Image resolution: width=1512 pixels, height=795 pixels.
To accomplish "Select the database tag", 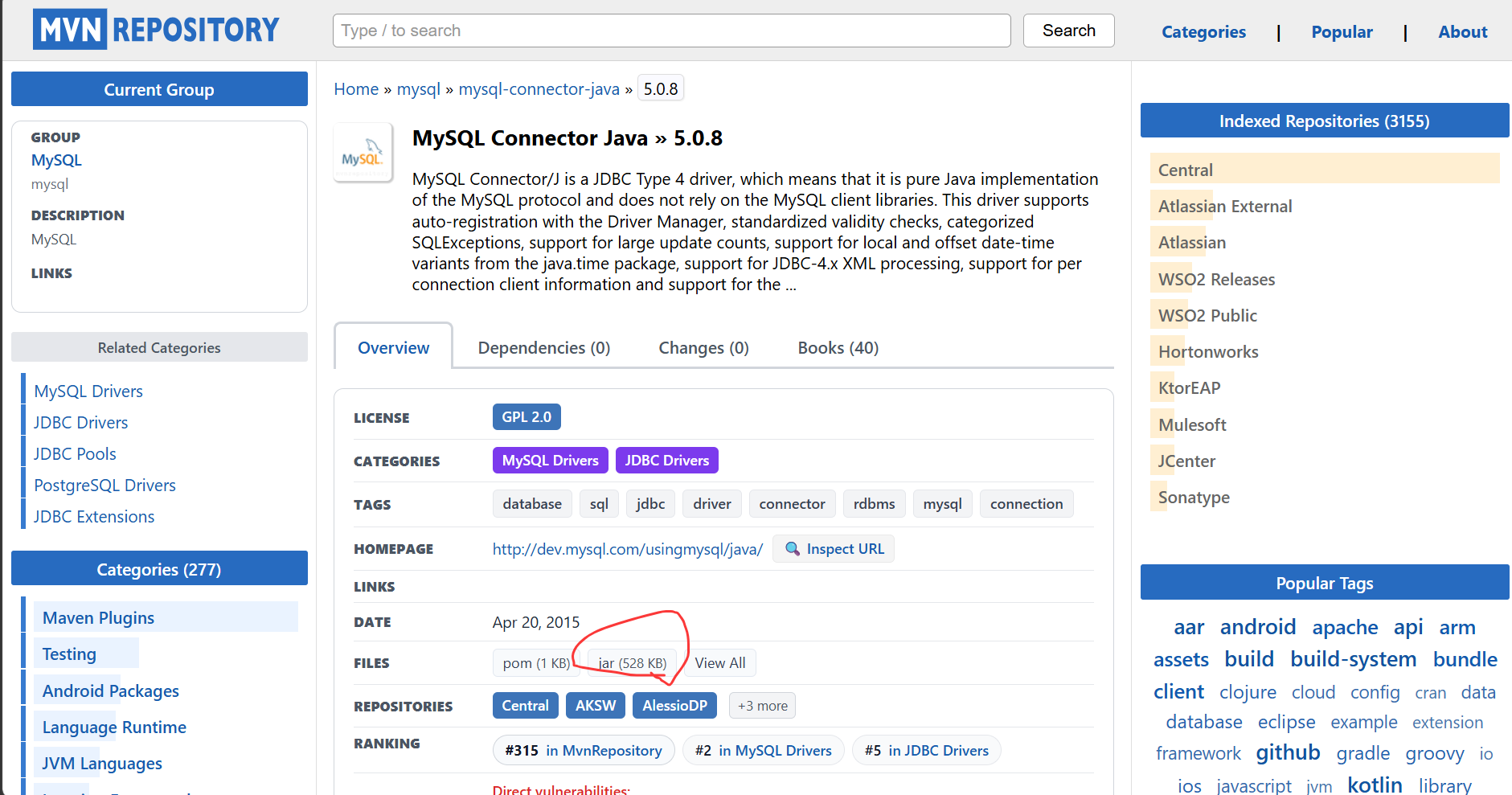I will (532, 504).
